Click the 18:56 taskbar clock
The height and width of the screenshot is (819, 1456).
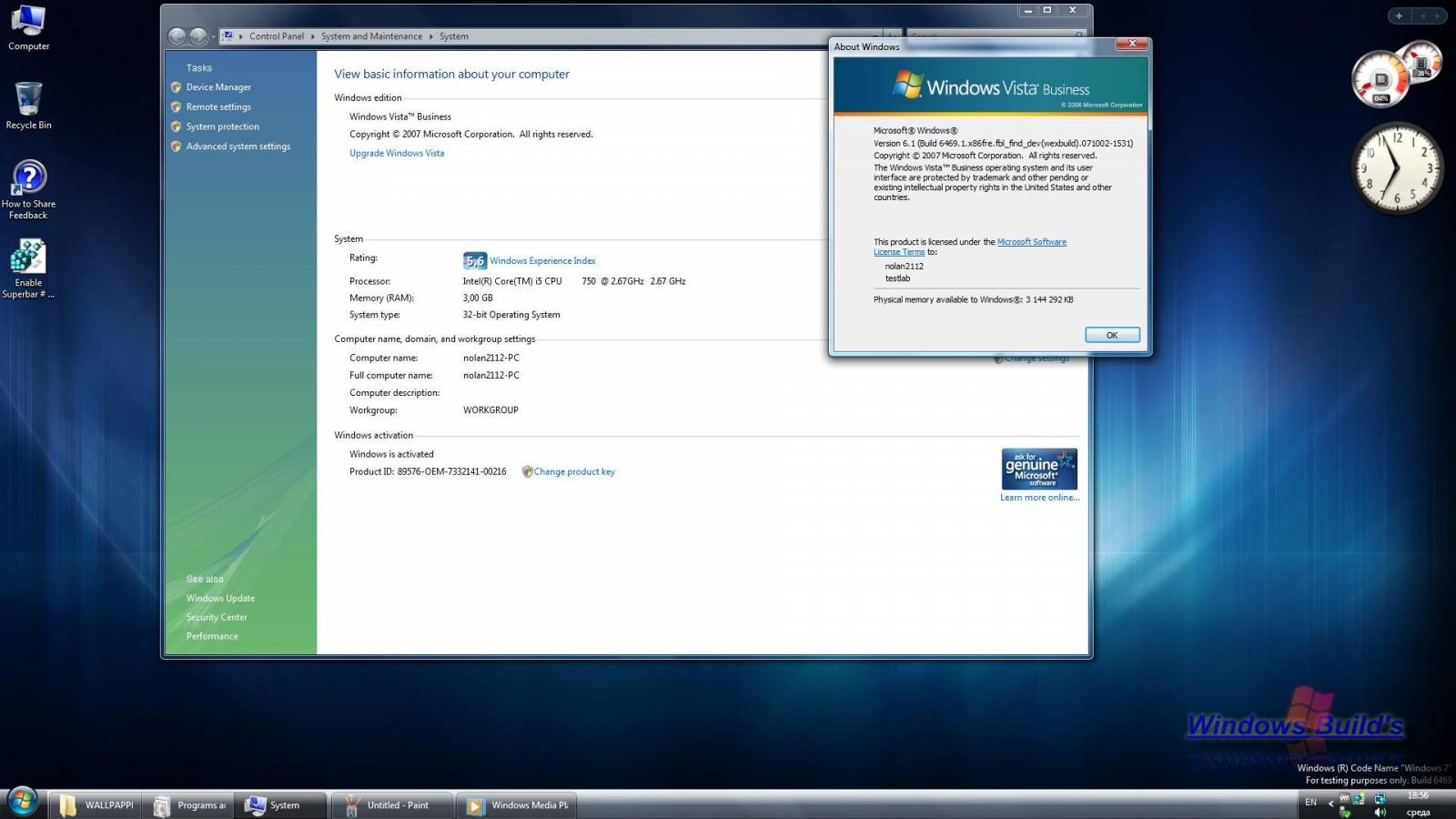(x=1418, y=795)
